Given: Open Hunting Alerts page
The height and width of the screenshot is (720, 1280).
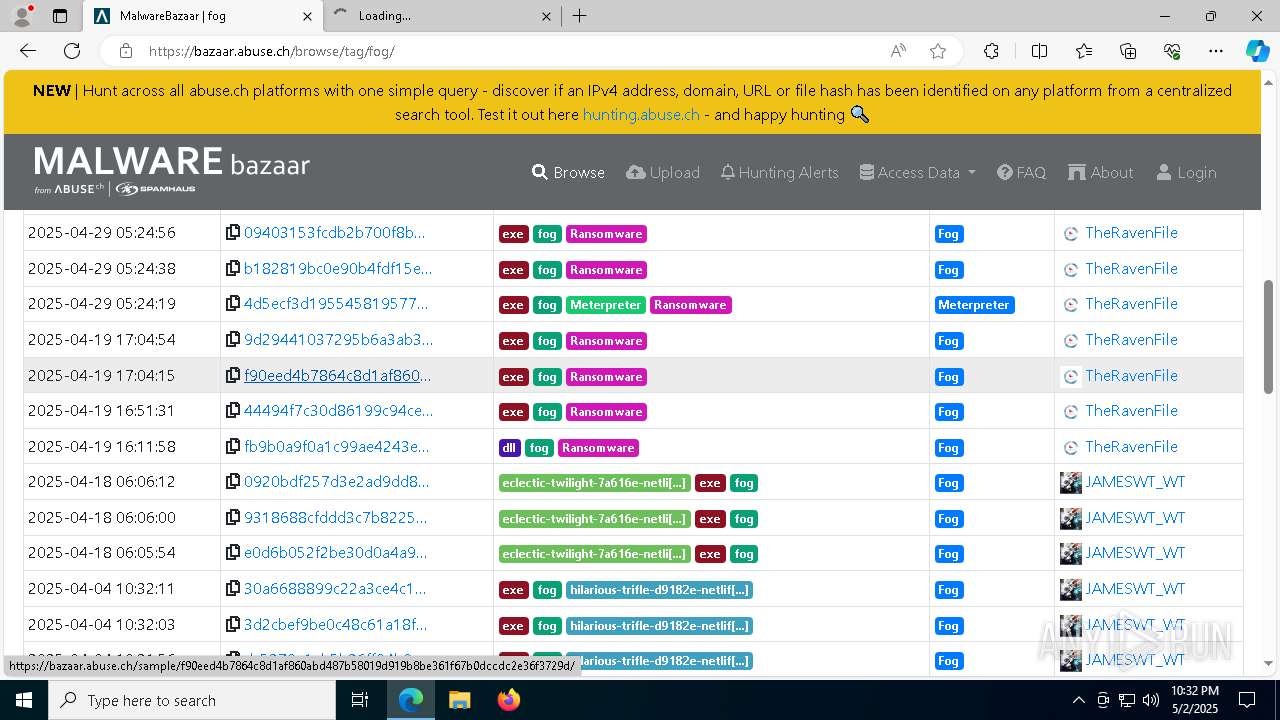Looking at the screenshot, I should 779,173.
